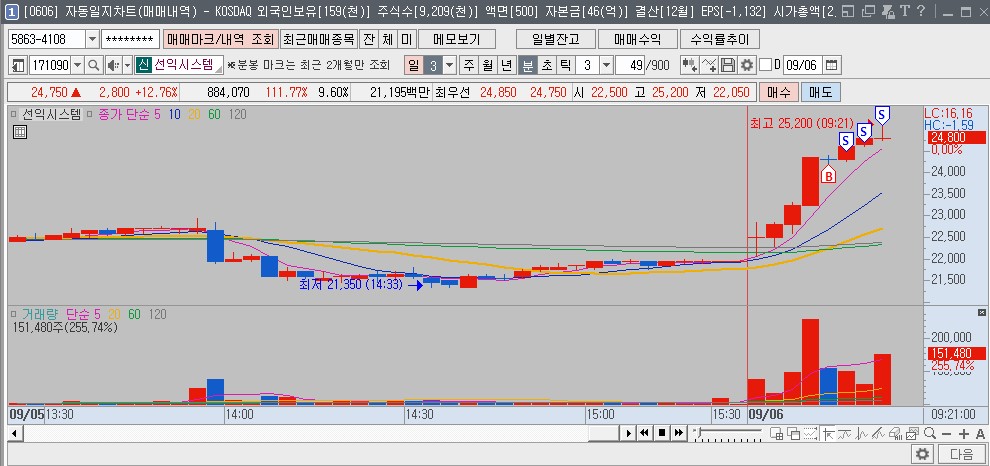This screenshot has width=990, height=466.
Task: Click the red 매수 buy button
Action: pyautogui.click(x=778, y=92)
